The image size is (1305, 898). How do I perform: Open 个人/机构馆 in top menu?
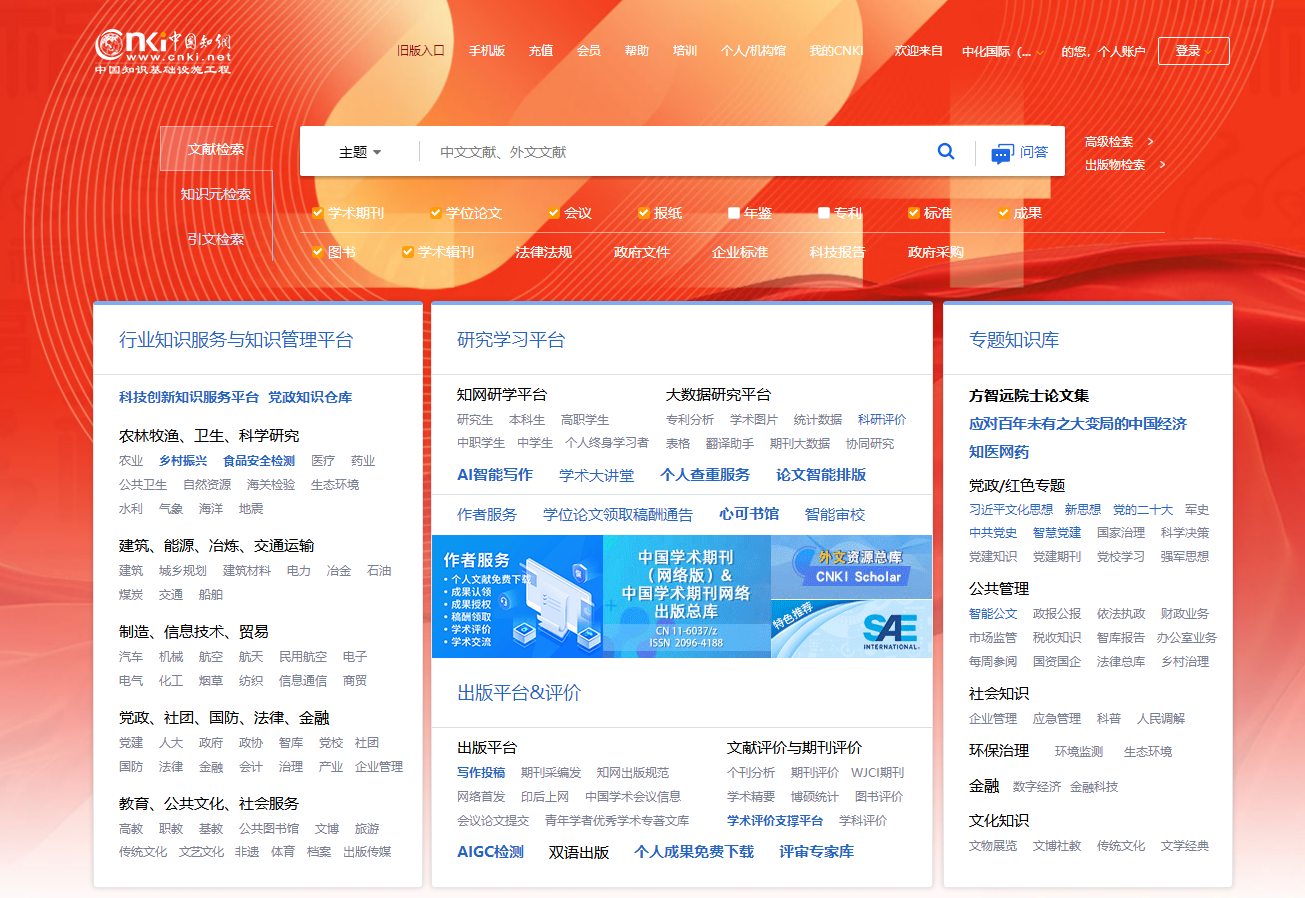point(753,51)
